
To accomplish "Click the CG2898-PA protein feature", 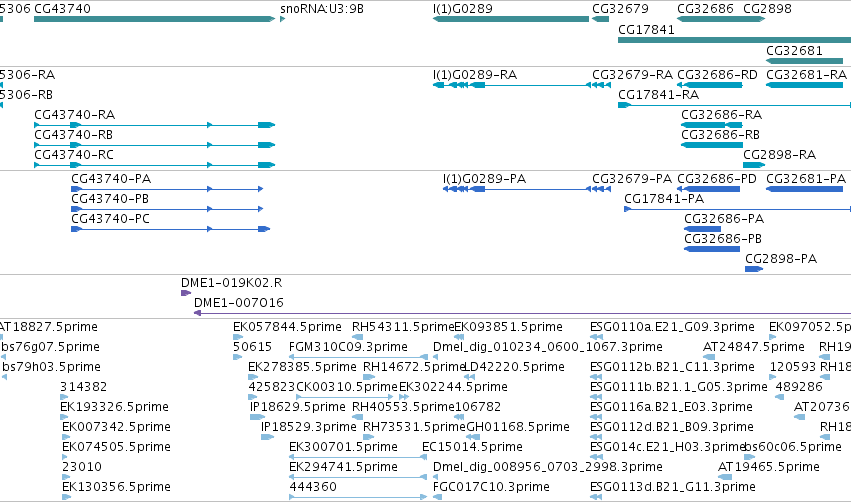I will pyautogui.click(x=754, y=269).
